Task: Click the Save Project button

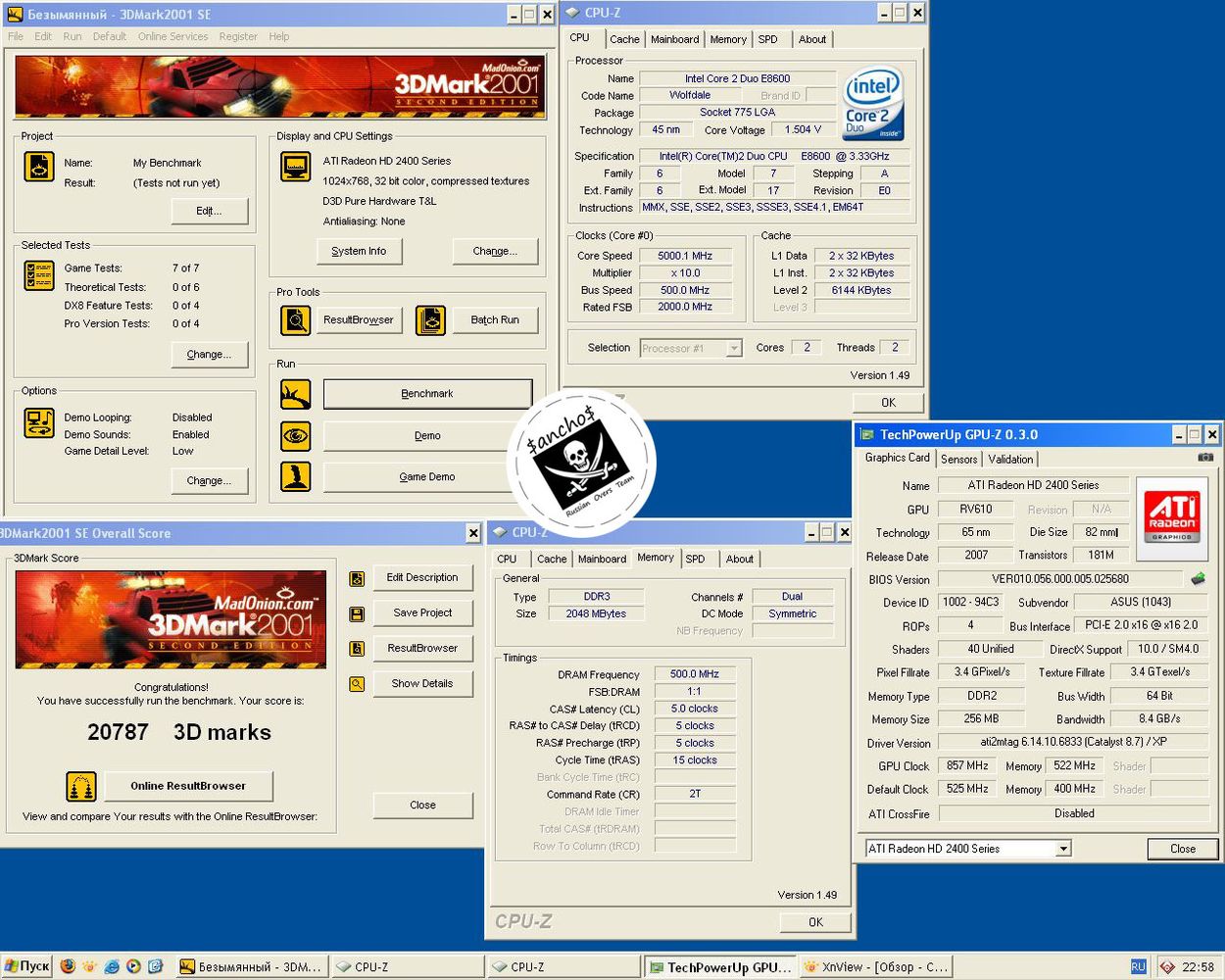Action: tap(422, 613)
